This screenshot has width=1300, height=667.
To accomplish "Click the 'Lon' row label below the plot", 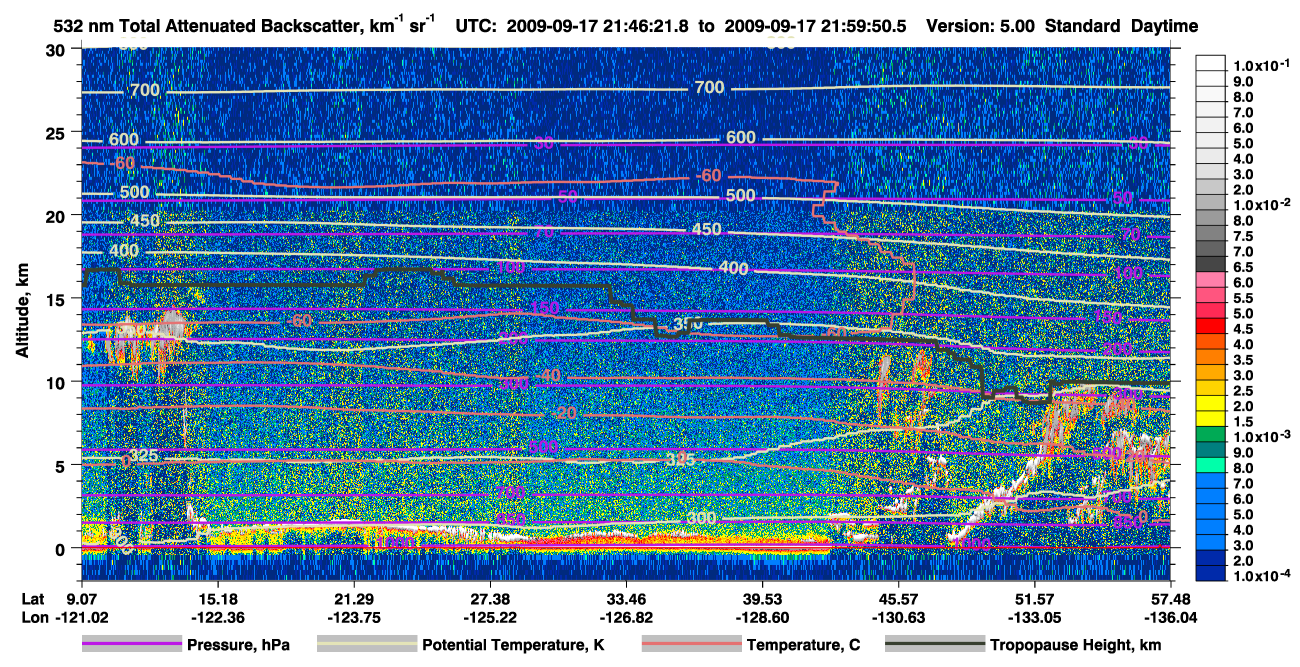I will point(34,618).
